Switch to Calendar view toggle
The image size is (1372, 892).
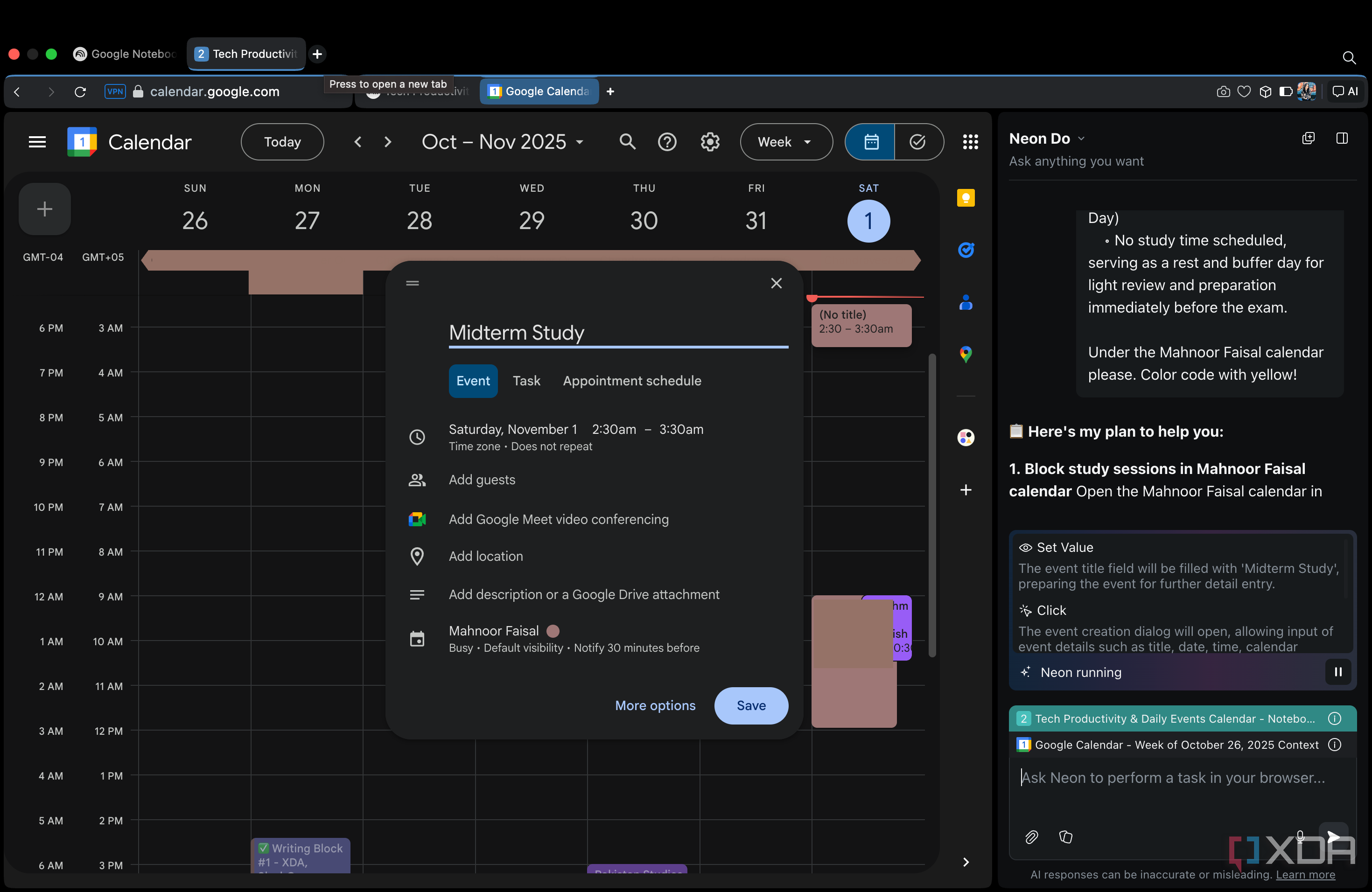pyautogui.click(x=870, y=142)
